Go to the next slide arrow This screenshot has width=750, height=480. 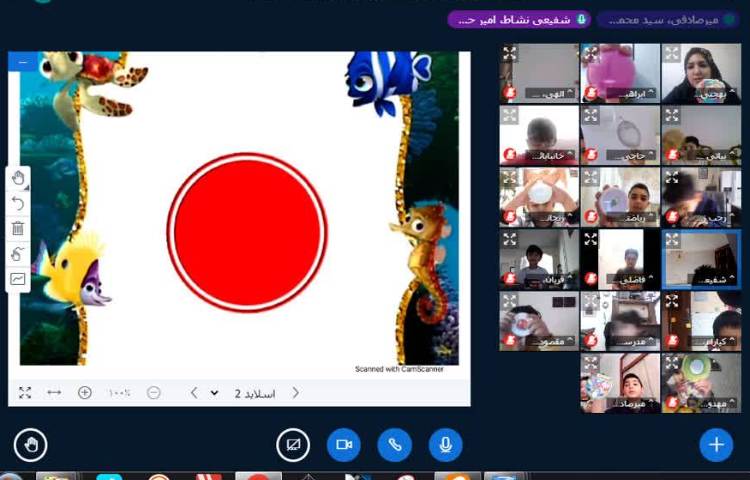point(193,393)
